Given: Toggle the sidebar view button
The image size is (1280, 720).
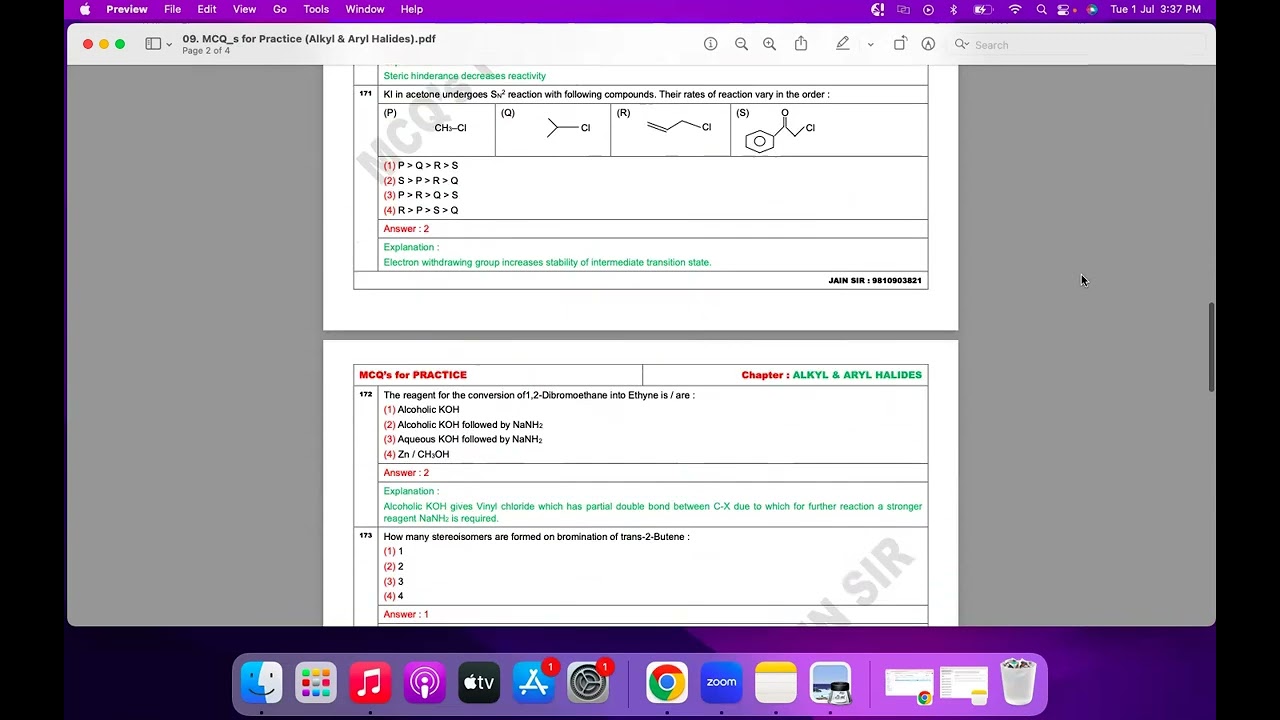Looking at the screenshot, I should [x=153, y=44].
